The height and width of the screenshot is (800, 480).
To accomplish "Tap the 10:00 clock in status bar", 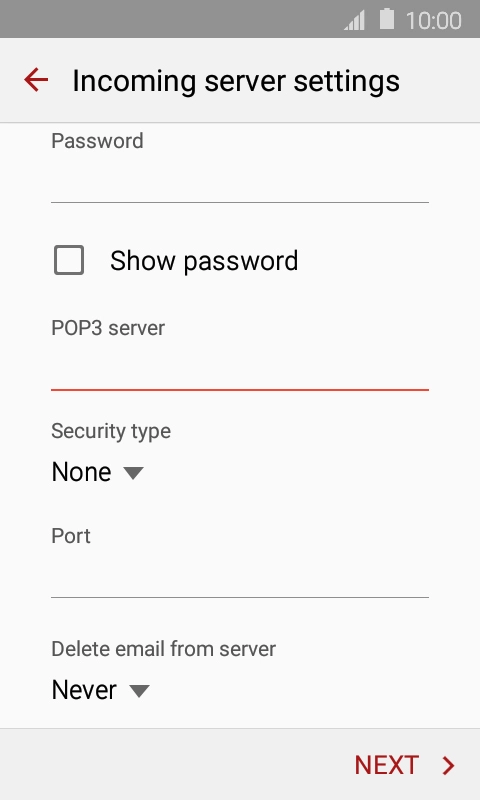I will (x=434, y=20).
